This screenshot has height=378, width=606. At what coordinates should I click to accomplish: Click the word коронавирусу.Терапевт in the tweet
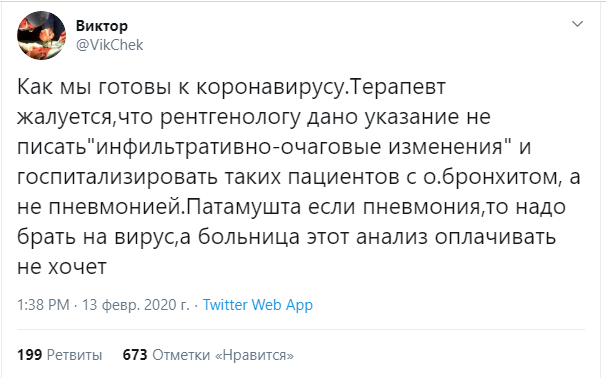(321, 88)
